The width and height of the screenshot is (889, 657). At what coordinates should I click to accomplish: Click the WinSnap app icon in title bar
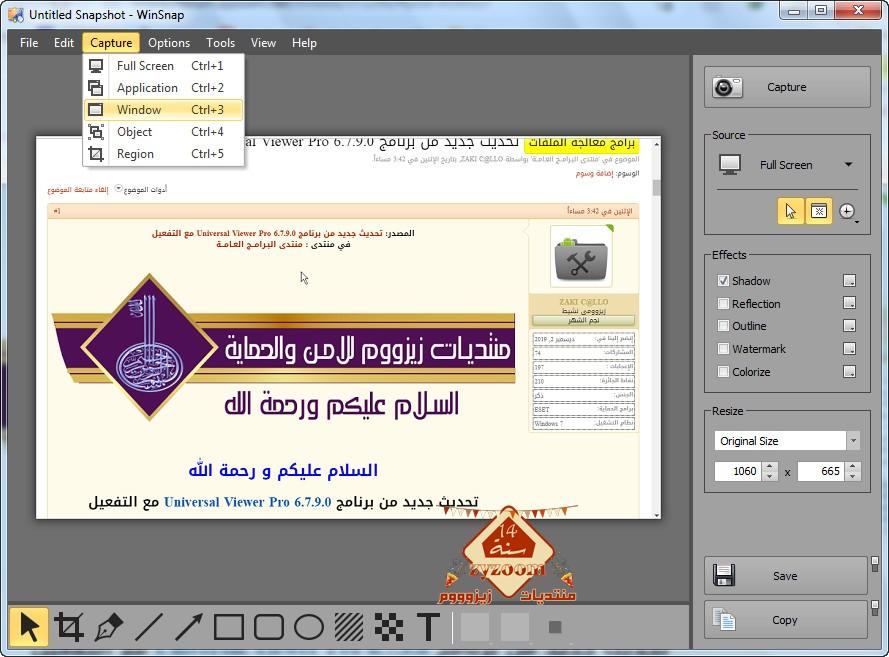(x=16, y=14)
